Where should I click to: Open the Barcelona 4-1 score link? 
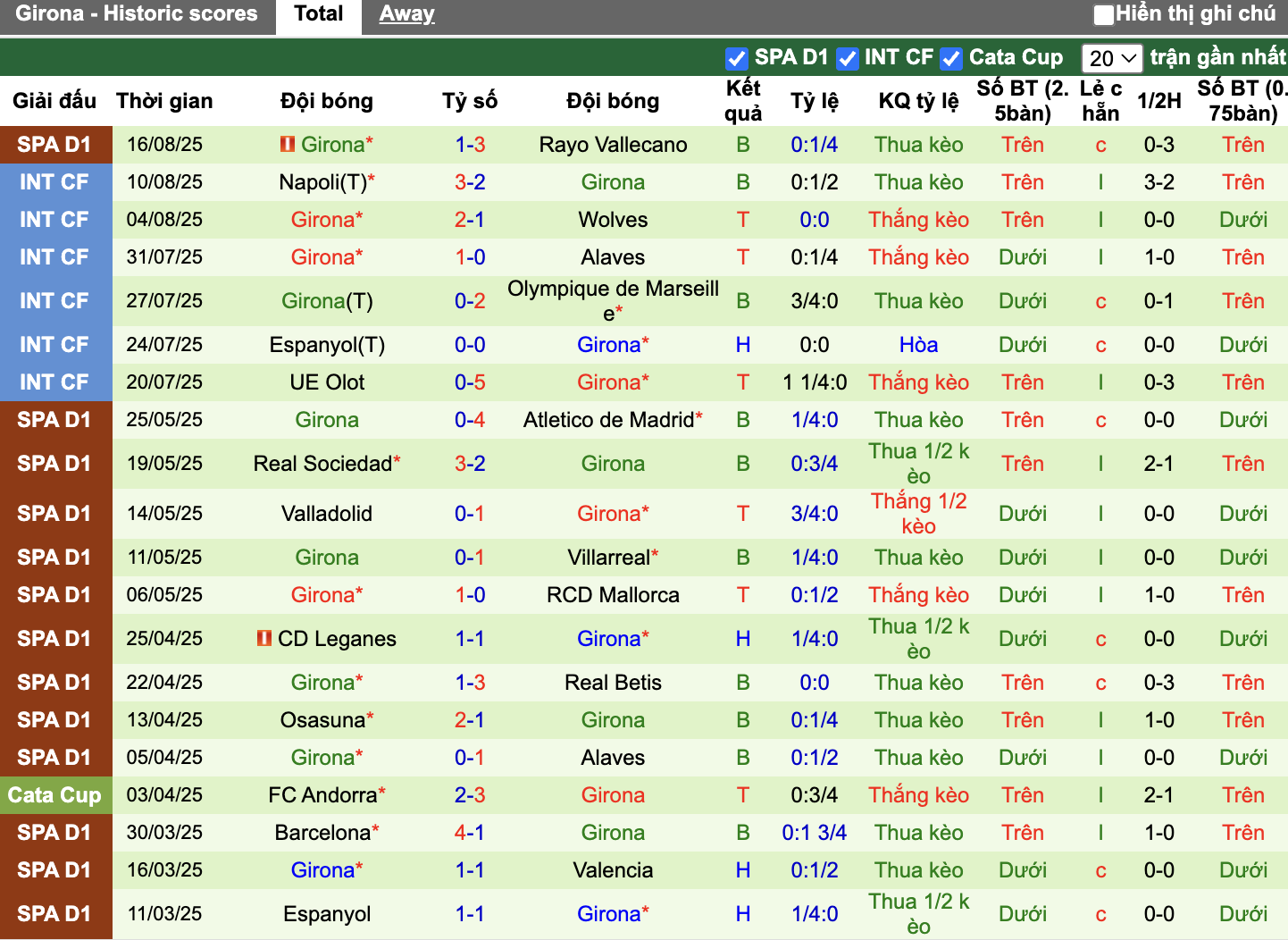(470, 833)
